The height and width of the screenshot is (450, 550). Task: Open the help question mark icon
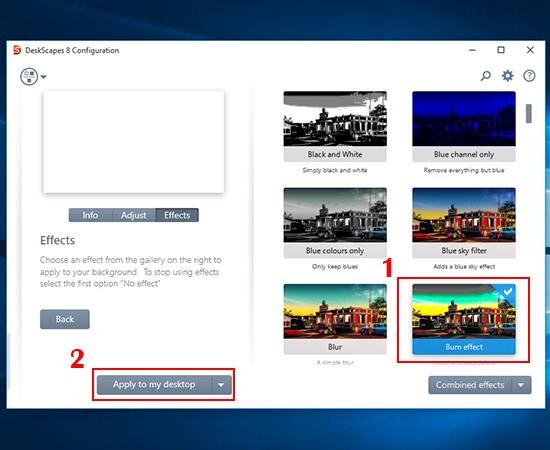529,76
